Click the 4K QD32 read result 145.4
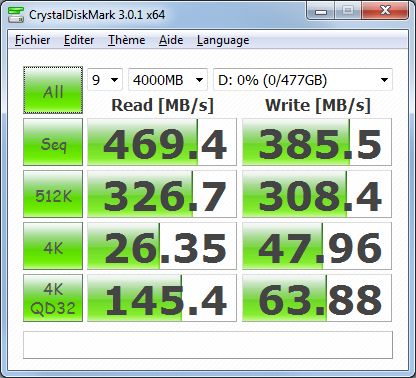Image resolution: width=416 pixels, height=378 pixels. click(x=162, y=298)
